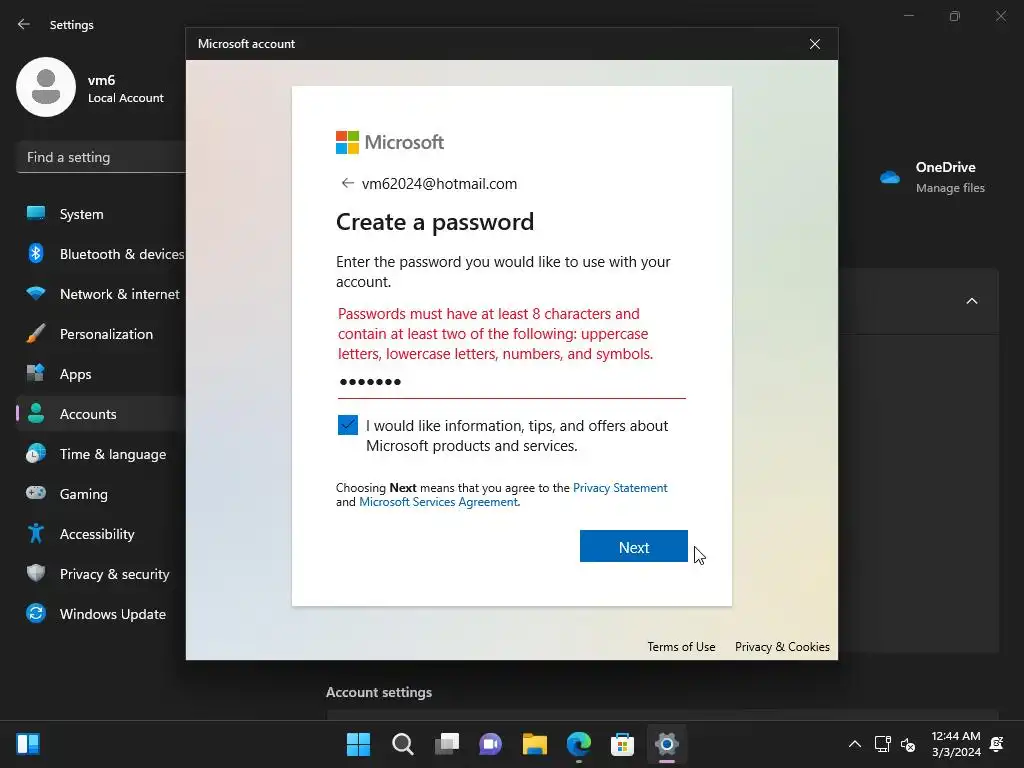Open Microsoft Store from the taskbar

tap(622, 744)
